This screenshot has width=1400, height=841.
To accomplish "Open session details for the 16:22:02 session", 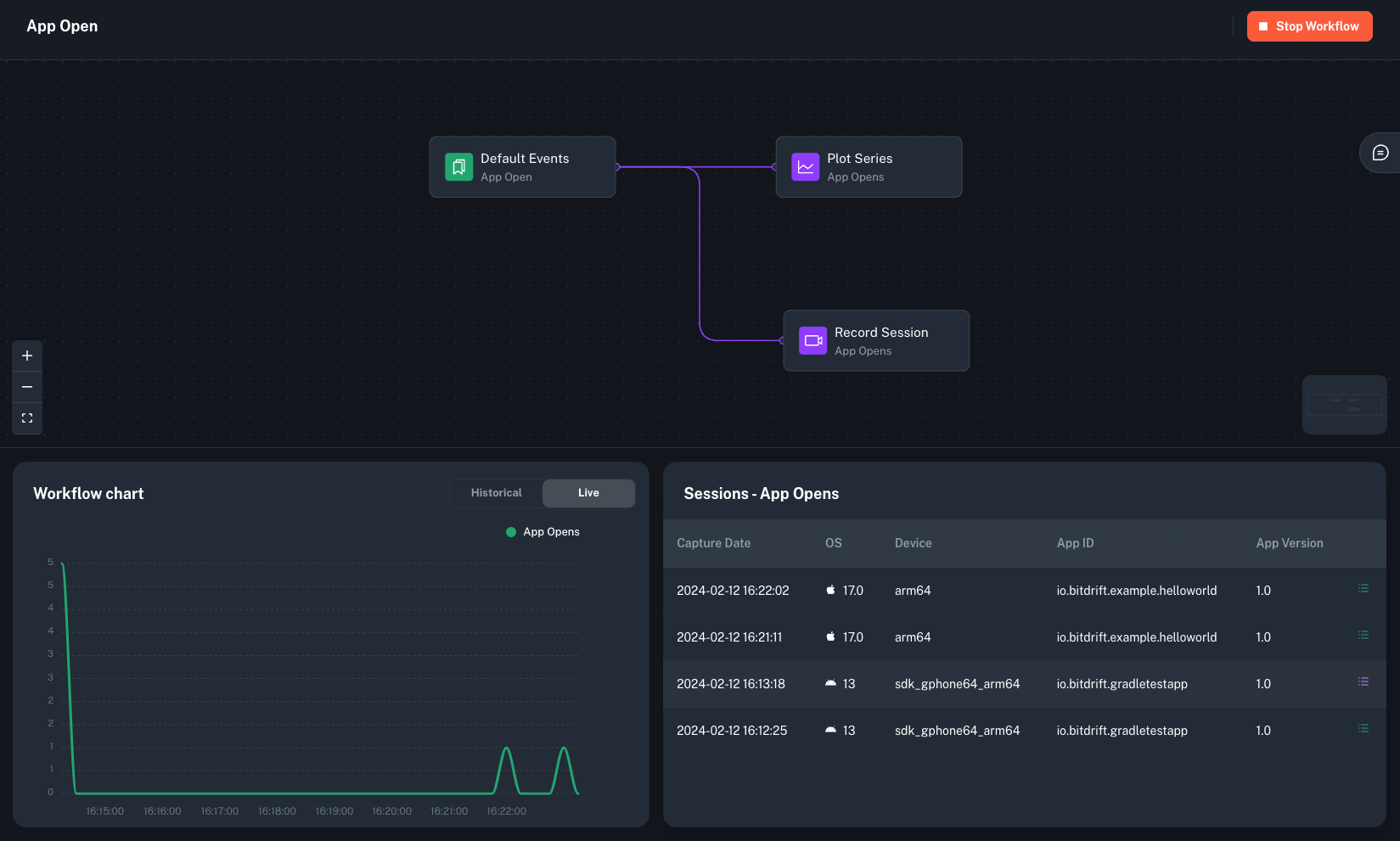I will coord(1363,588).
